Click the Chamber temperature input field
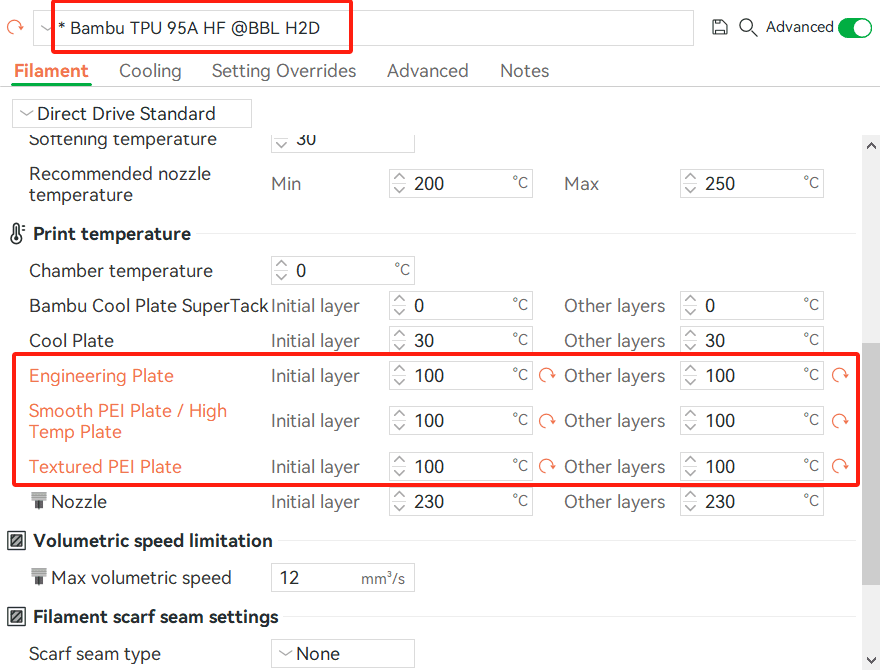The image size is (880, 670). pos(343,270)
